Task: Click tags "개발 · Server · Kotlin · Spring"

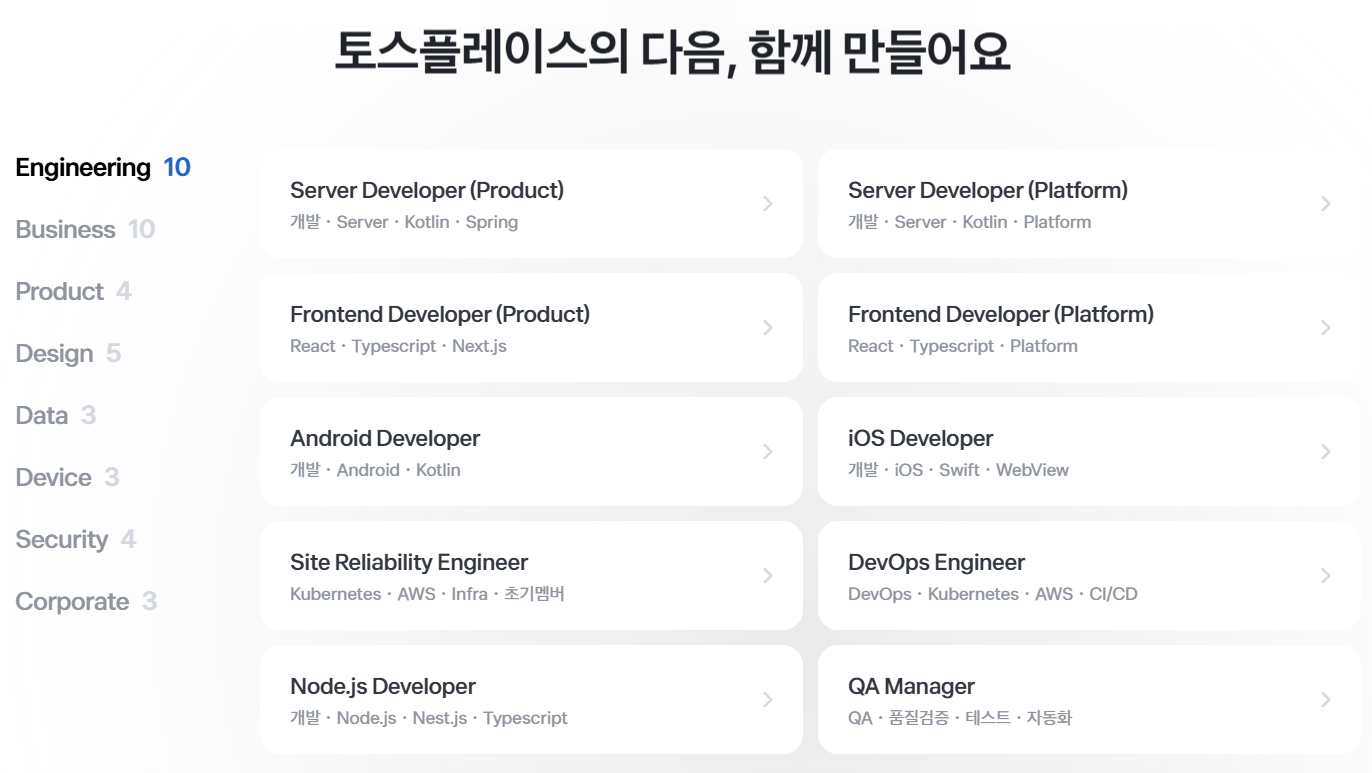Action: [x=404, y=222]
